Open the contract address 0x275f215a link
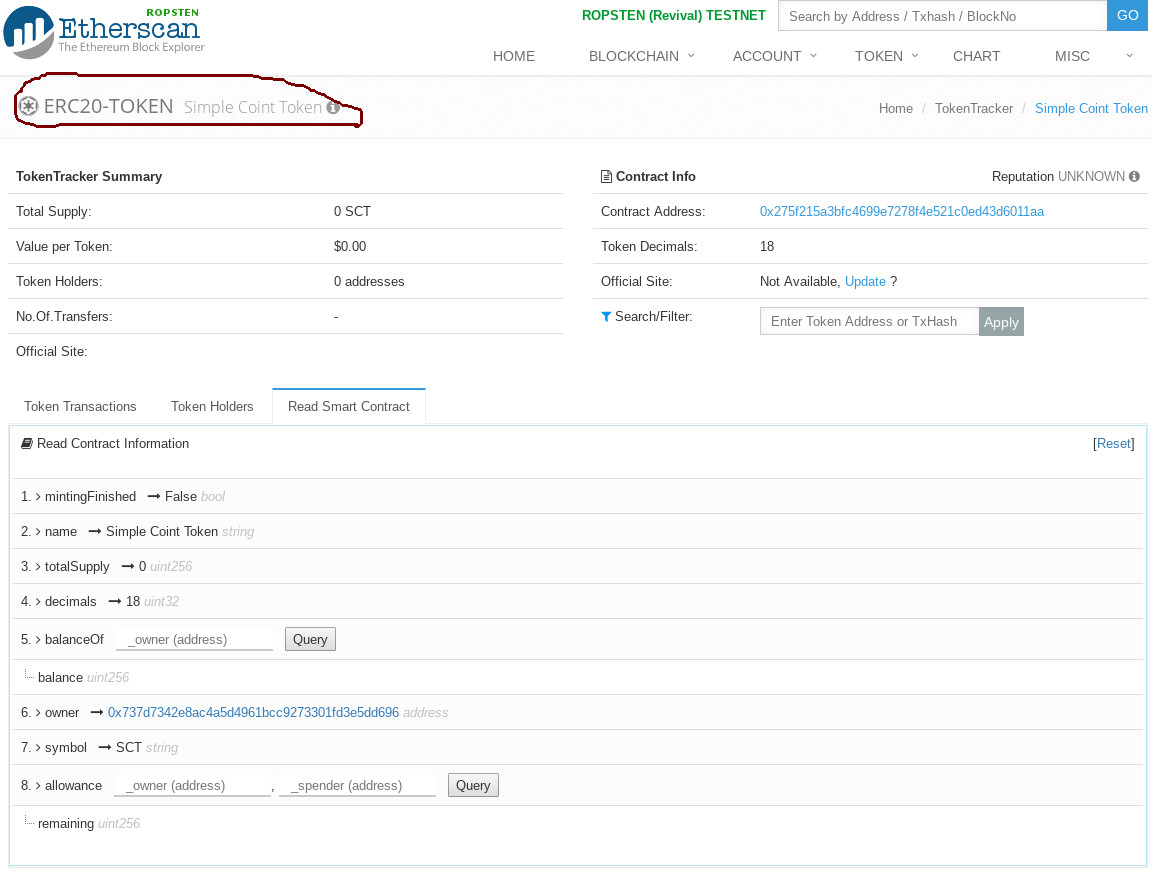This screenshot has height=872, width=1152. [901, 212]
